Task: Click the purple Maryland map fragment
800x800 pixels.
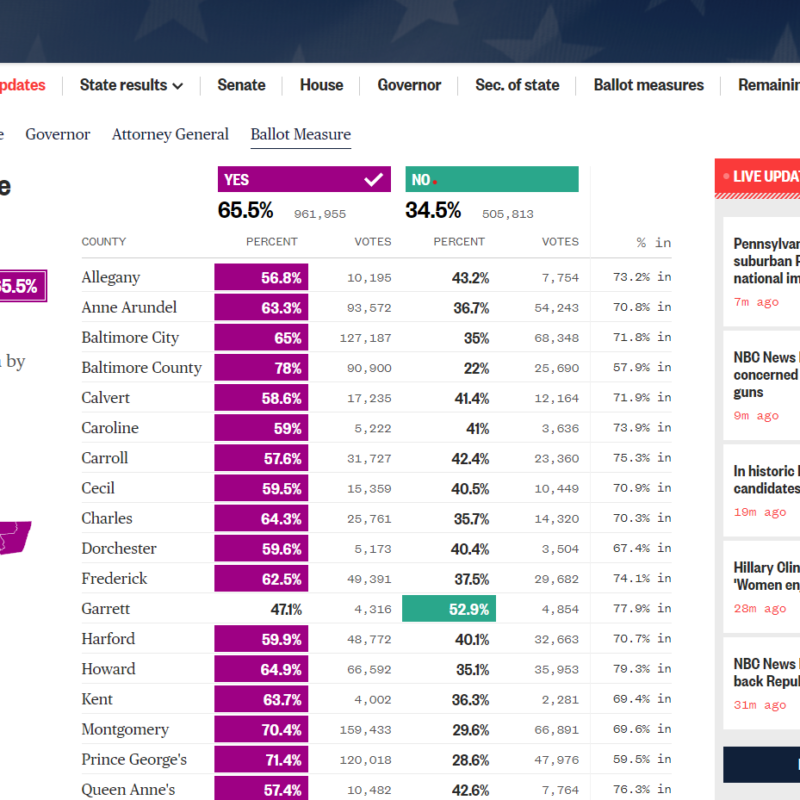Action: [x=15, y=538]
